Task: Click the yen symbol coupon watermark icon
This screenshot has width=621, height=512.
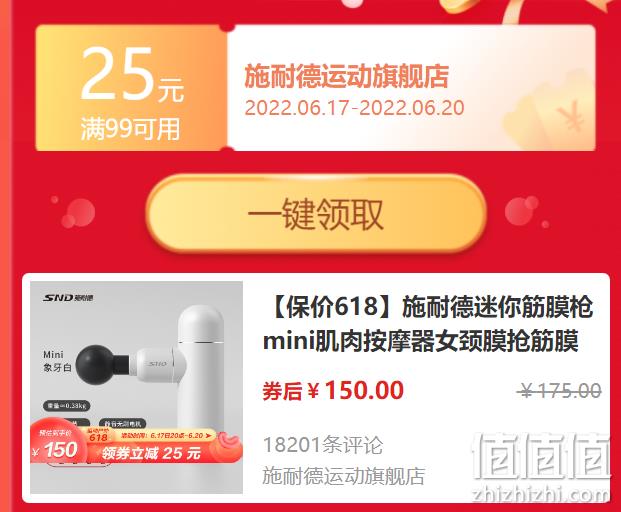Action: point(569,116)
